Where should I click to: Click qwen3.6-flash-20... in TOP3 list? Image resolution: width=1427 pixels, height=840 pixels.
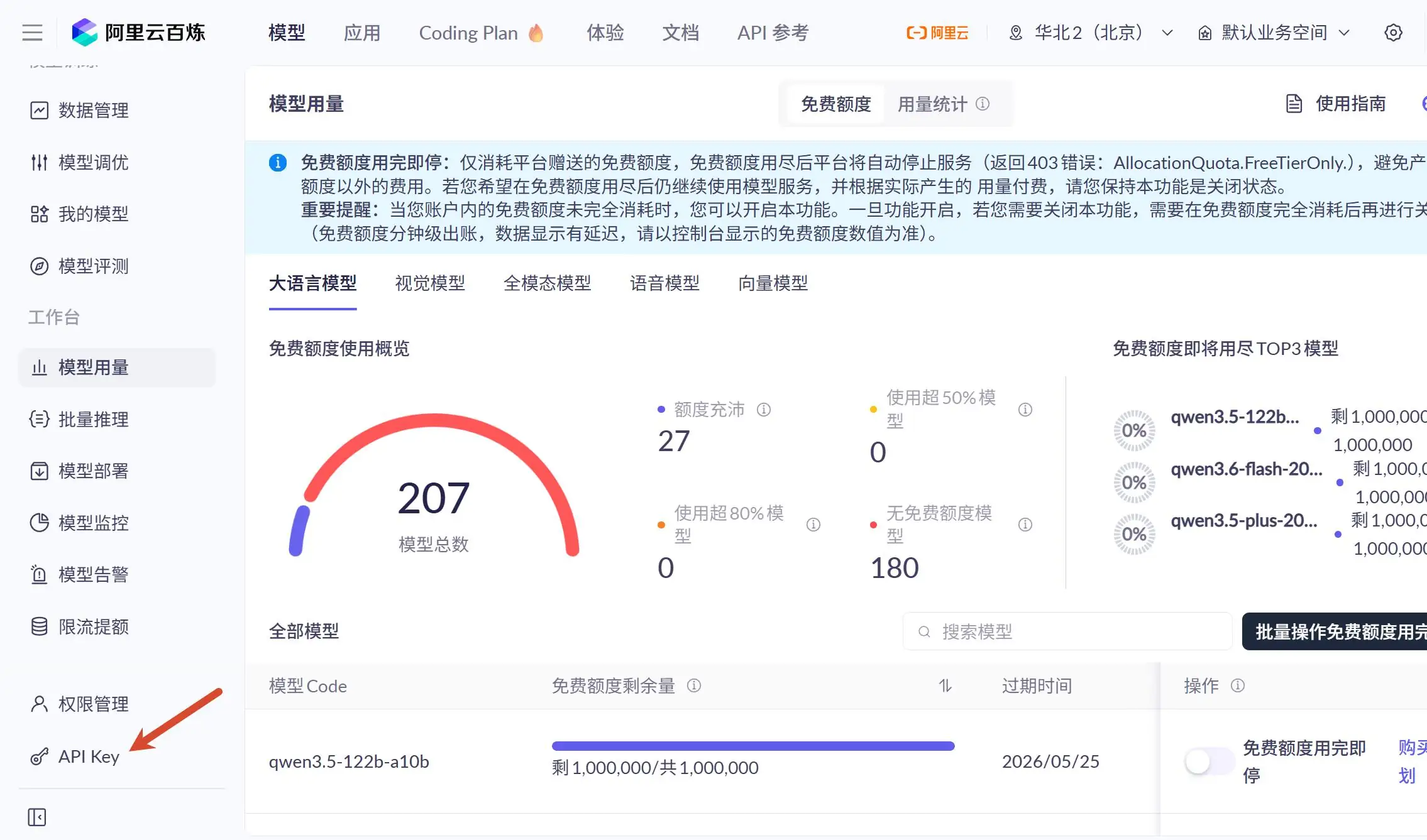click(1246, 469)
